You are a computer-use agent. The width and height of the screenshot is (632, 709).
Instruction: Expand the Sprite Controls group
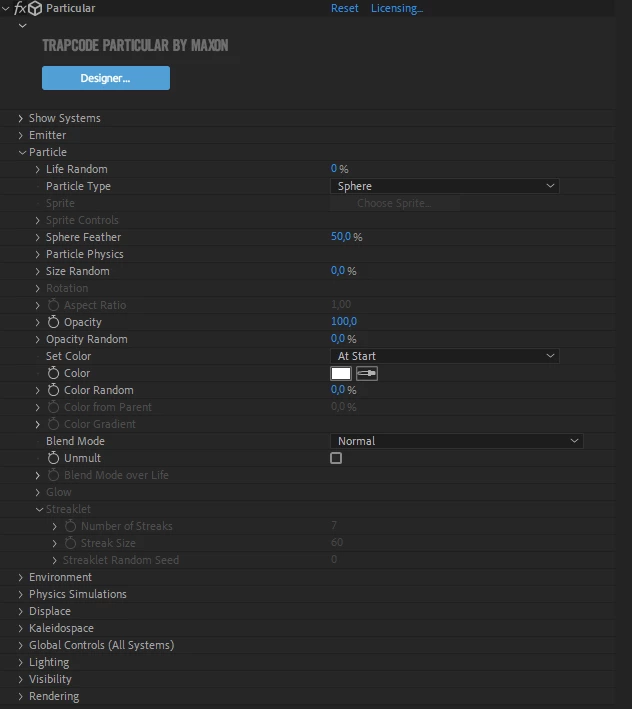pyautogui.click(x=38, y=220)
